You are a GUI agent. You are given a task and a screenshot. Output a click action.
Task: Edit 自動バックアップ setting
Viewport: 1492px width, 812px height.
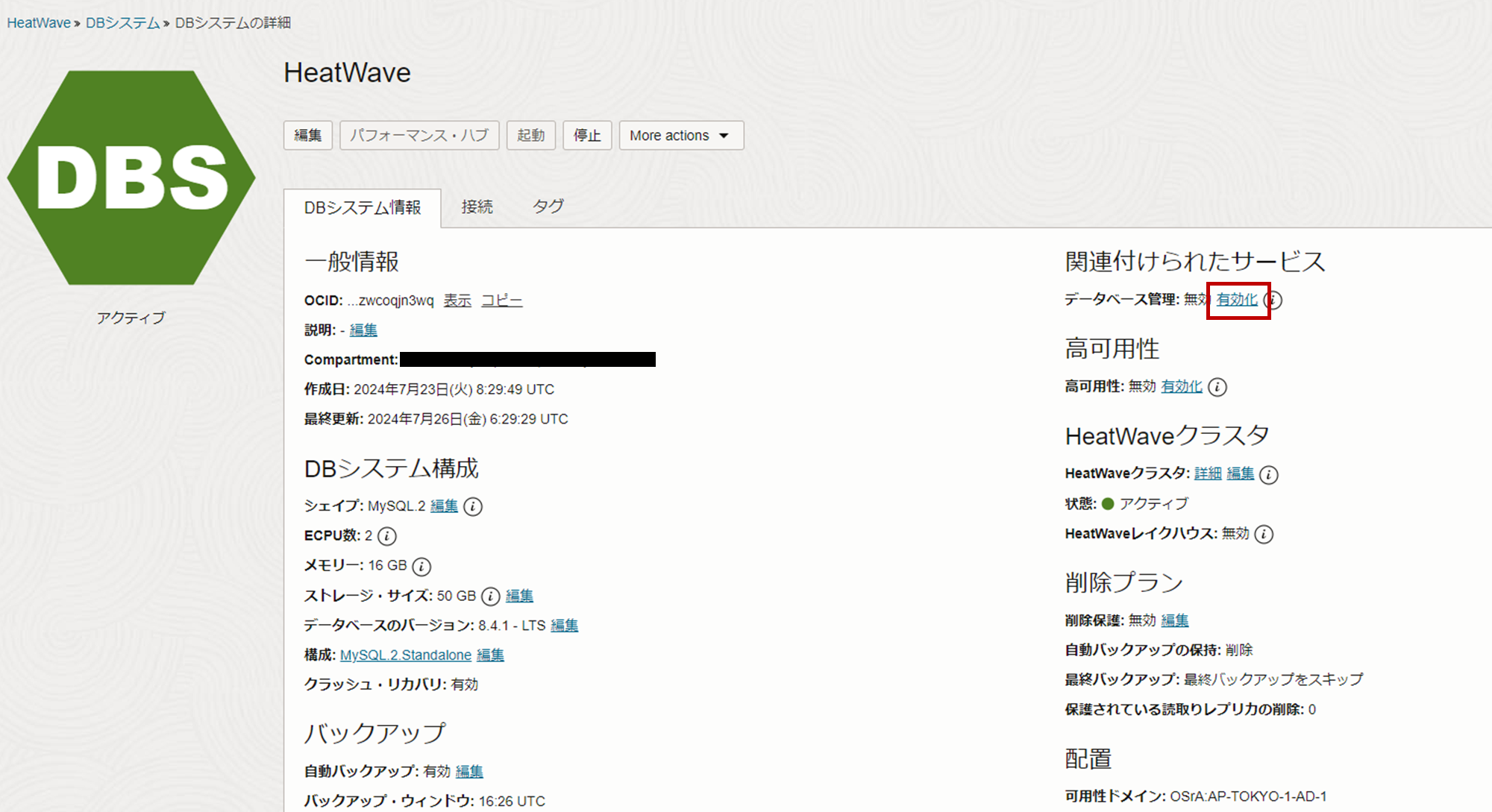pos(469,772)
